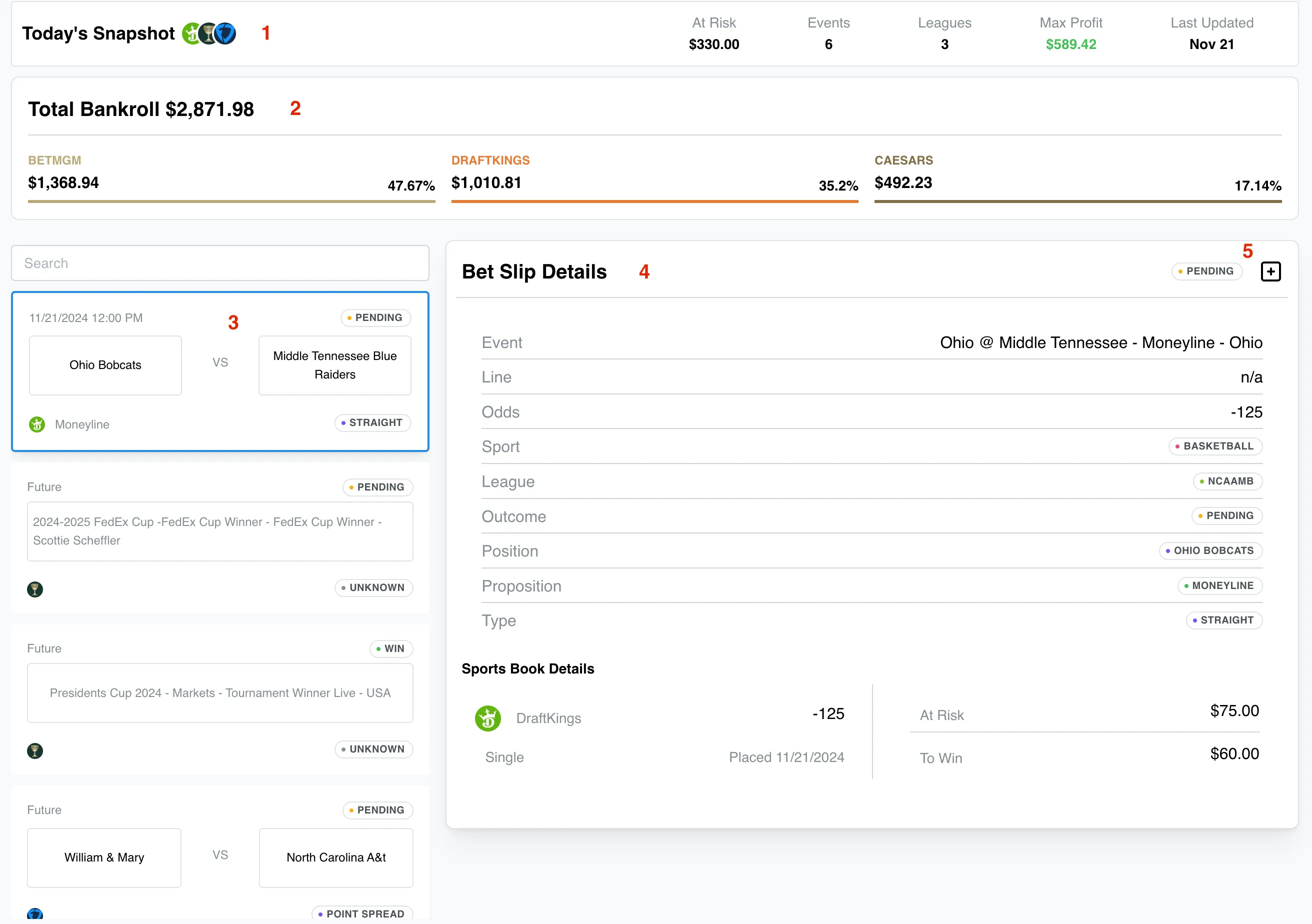This screenshot has height=924, width=1312.
Task: Click the DraftKings logo in Today's Snapshot
Action: 191,33
